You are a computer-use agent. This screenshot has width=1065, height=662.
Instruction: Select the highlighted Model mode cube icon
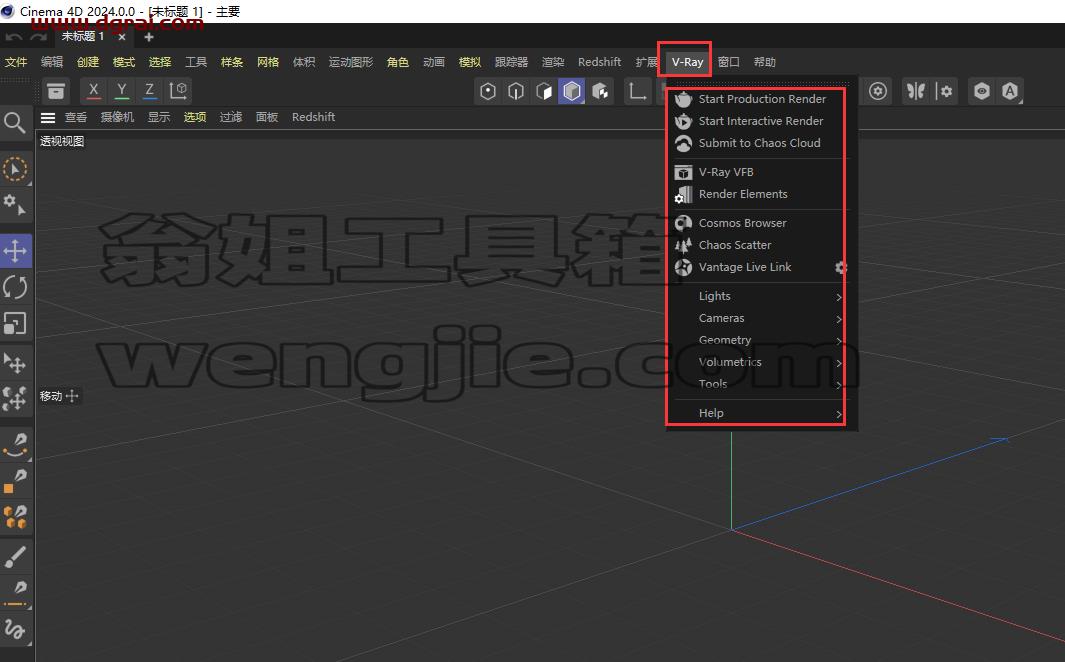click(x=572, y=91)
